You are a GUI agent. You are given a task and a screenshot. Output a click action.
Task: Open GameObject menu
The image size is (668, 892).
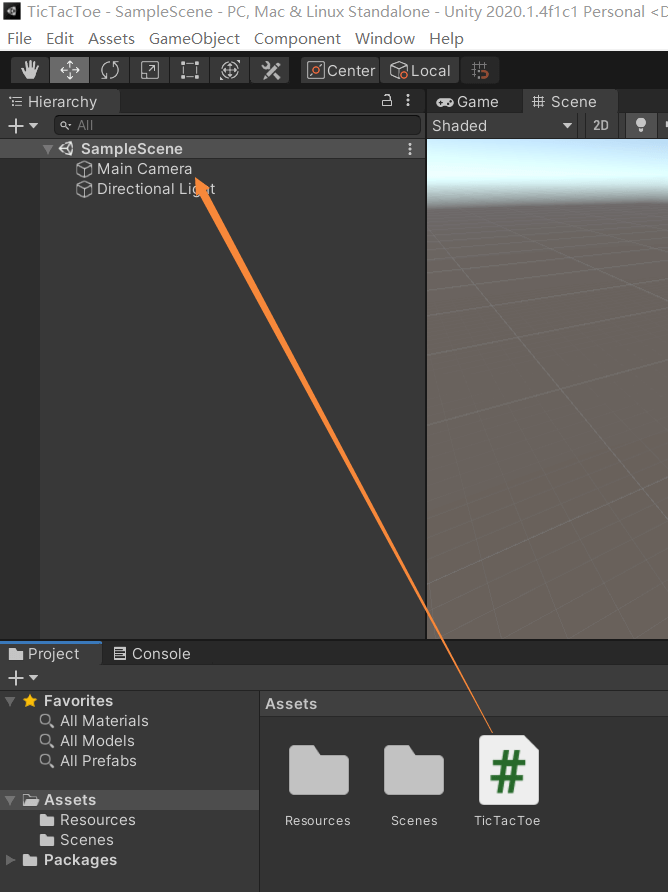[194, 39]
